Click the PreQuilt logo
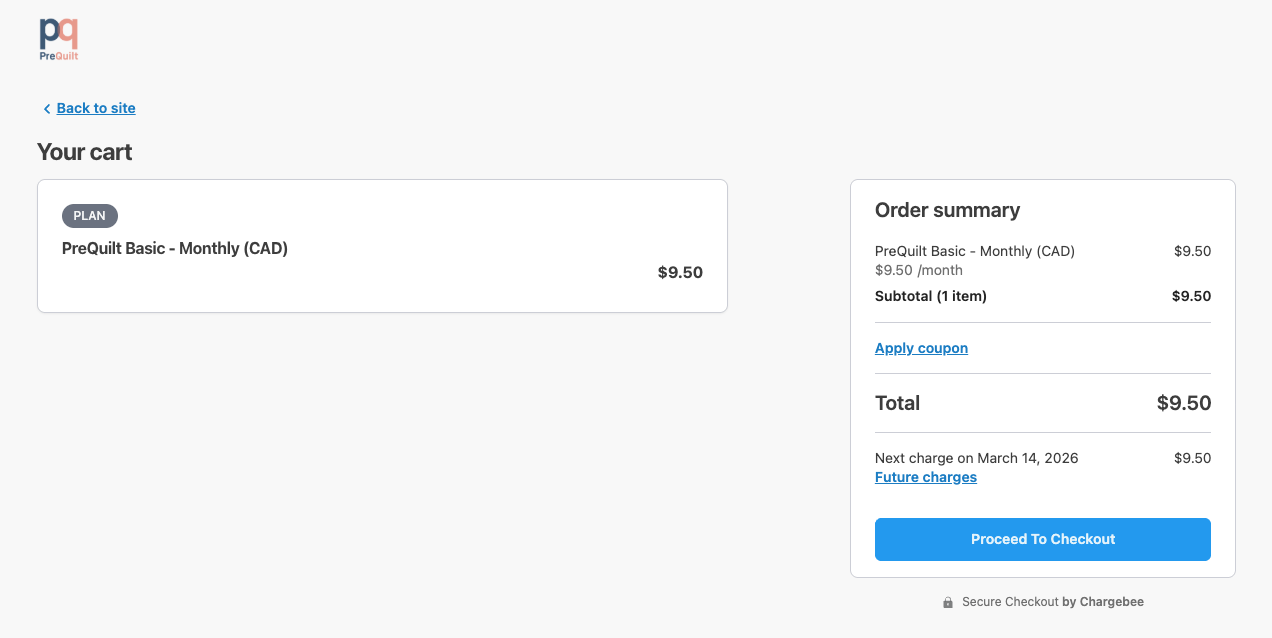This screenshot has width=1272, height=638. click(59, 39)
